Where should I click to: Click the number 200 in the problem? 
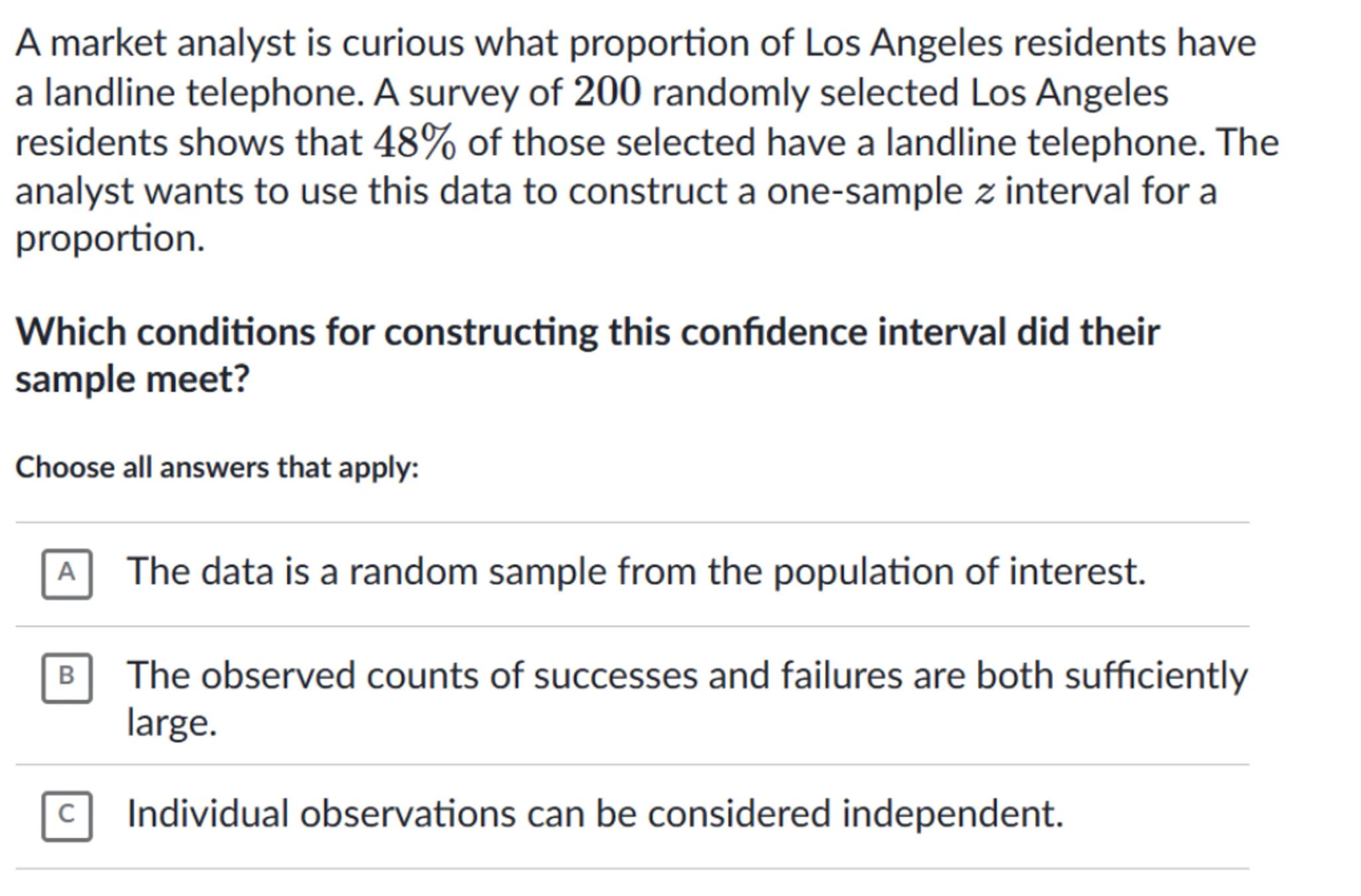pyautogui.click(x=607, y=92)
